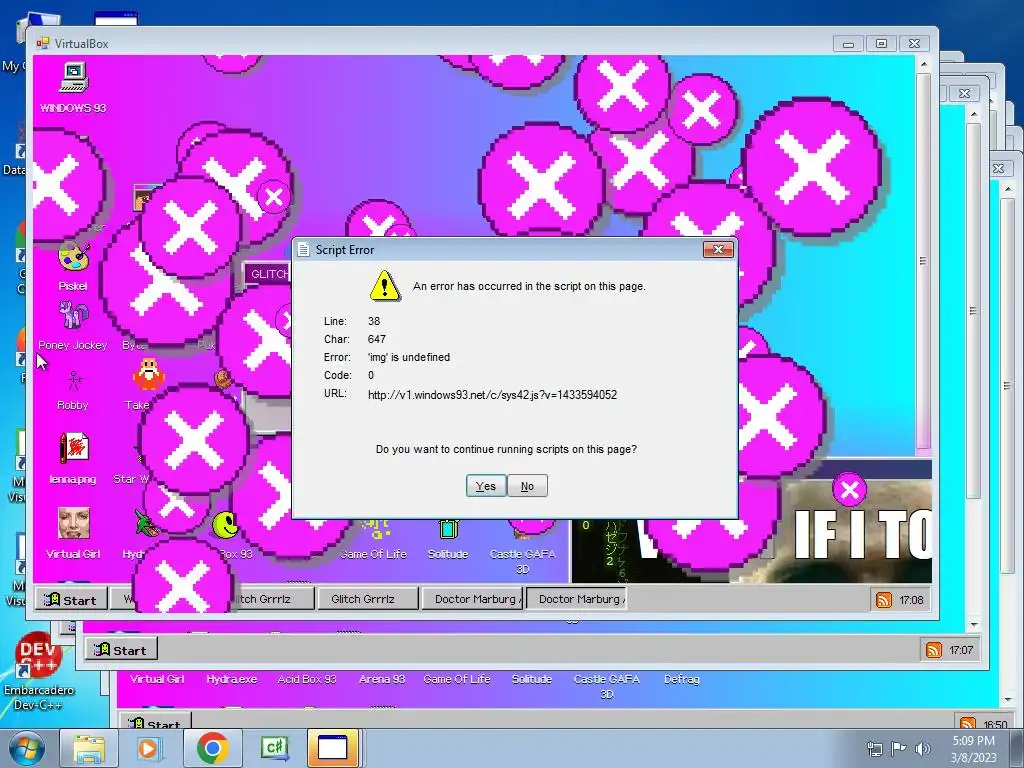Image resolution: width=1024 pixels, height=768 pixels.
Task: Click the Arena 93 label in the background window
Action: point(382,679)
